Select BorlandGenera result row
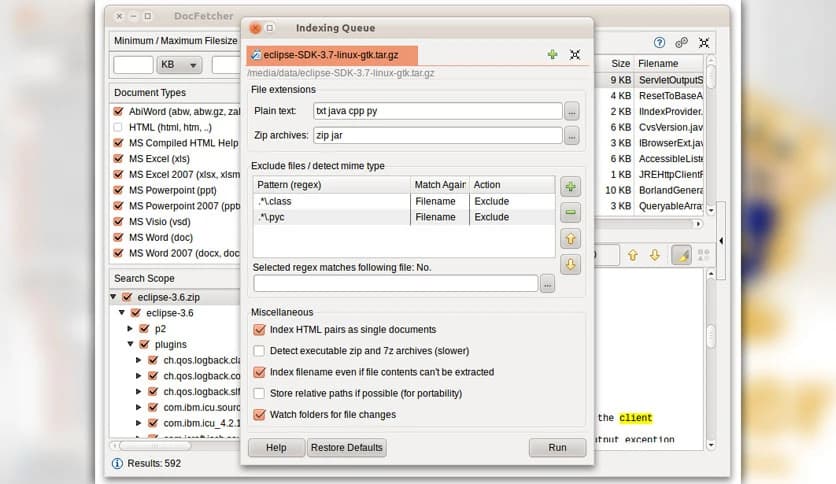This screenshot has width=836, height=484. [649, 190]
